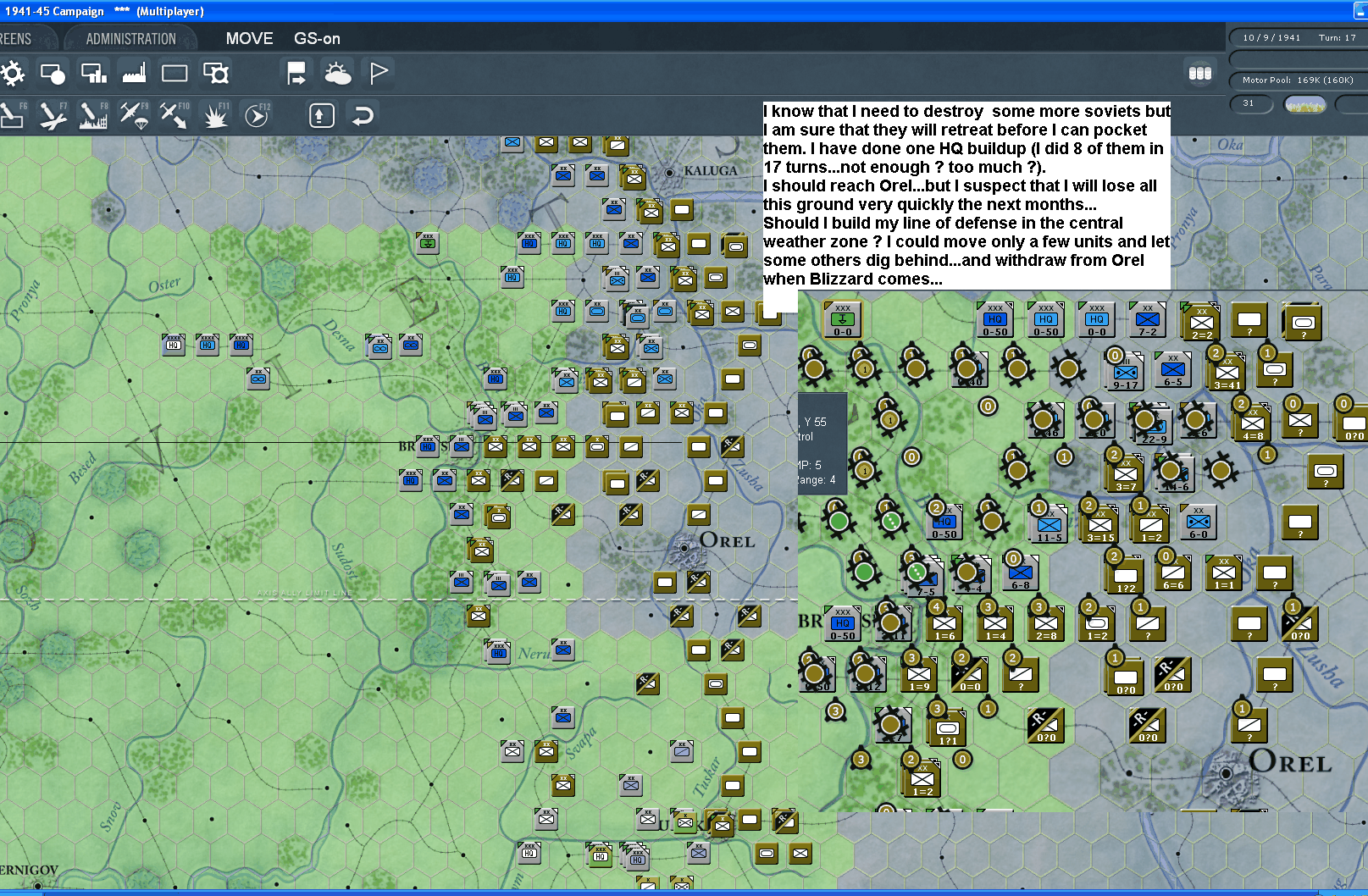Click the factory production icon

pos(134,74)
